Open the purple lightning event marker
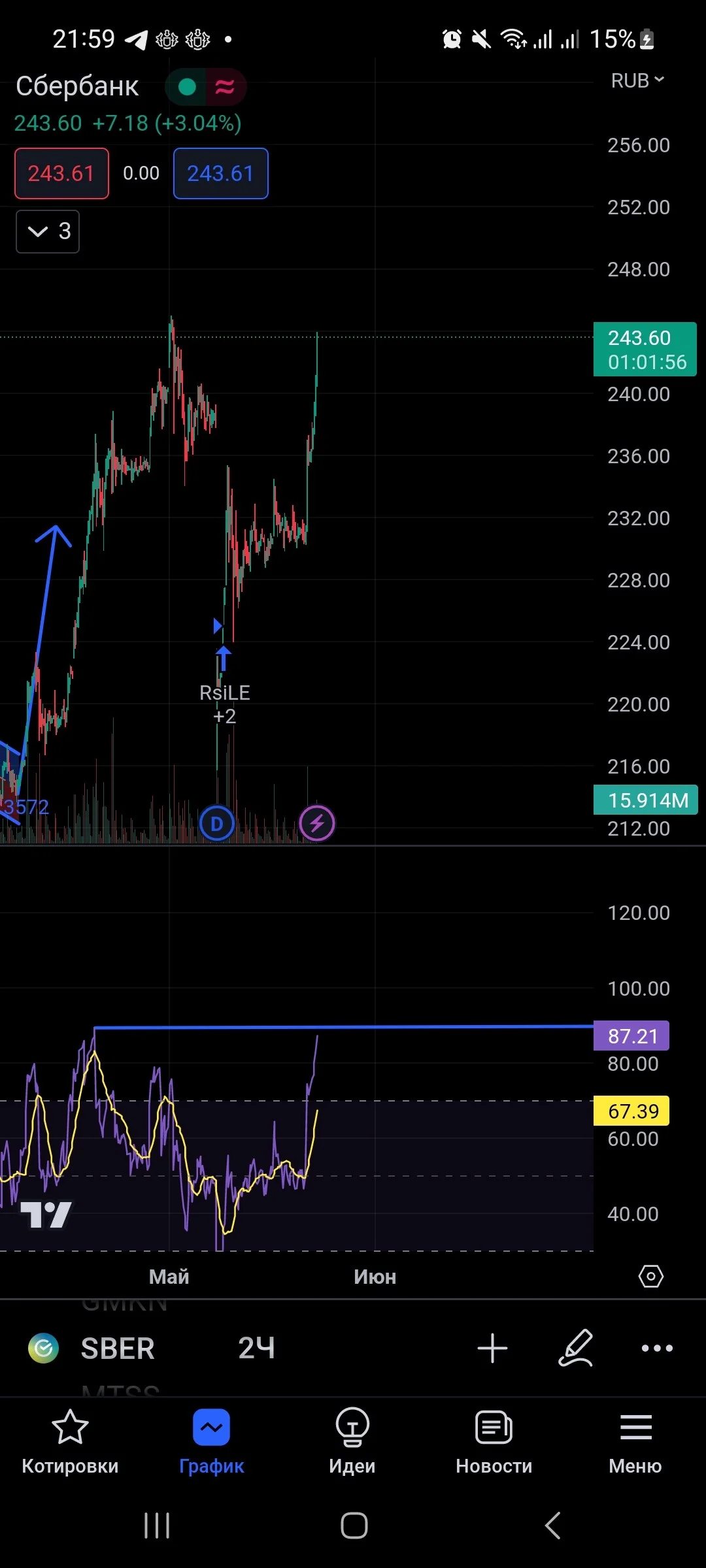Screen dimensions: 706x1568 click(x=317, y=823)
